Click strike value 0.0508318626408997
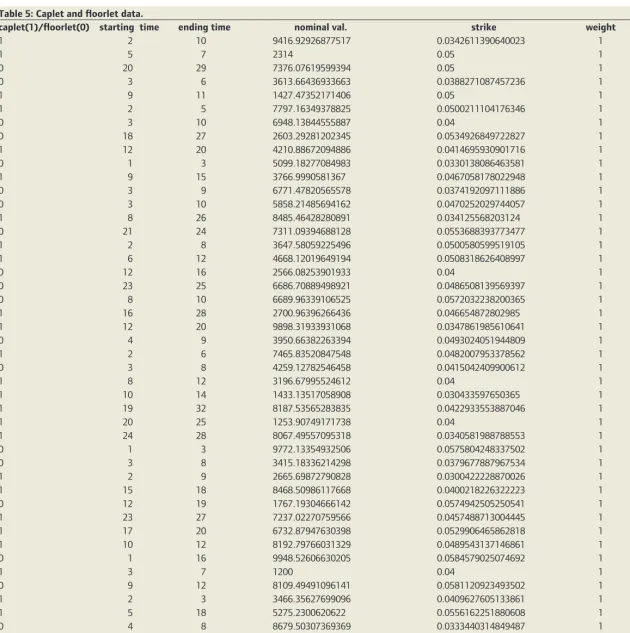 pyautogui.click(x=481, y=259)
